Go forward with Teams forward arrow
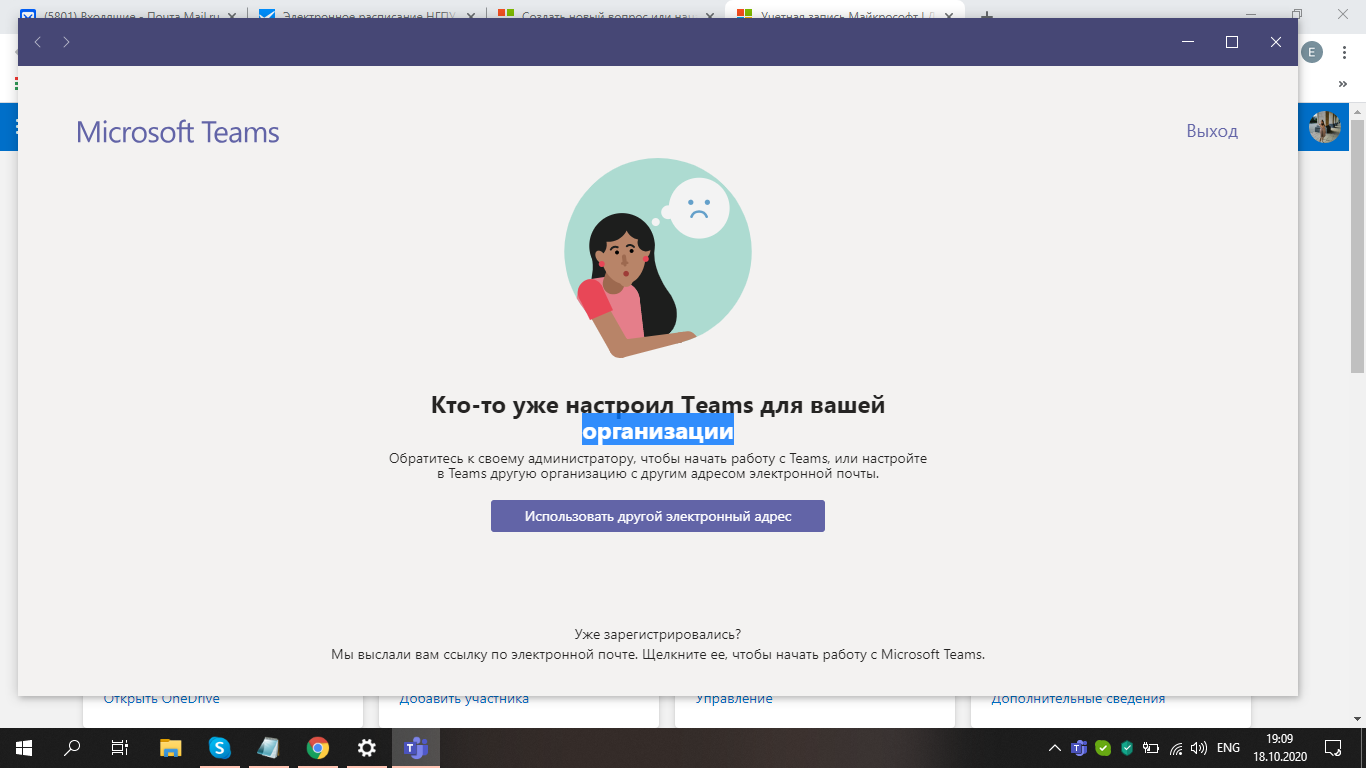 (66, 42)
